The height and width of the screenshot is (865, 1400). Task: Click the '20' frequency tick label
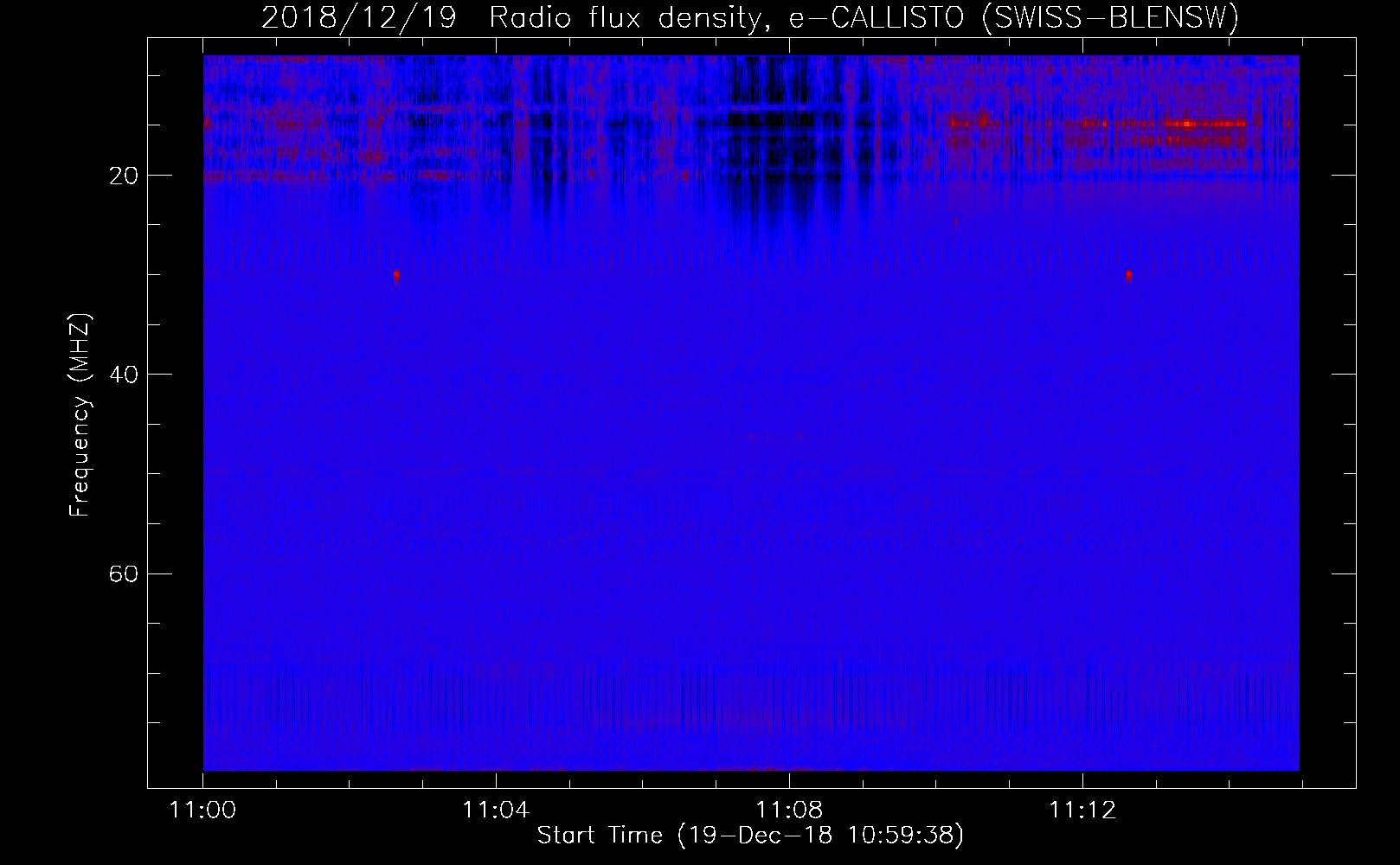coord(125,176)
